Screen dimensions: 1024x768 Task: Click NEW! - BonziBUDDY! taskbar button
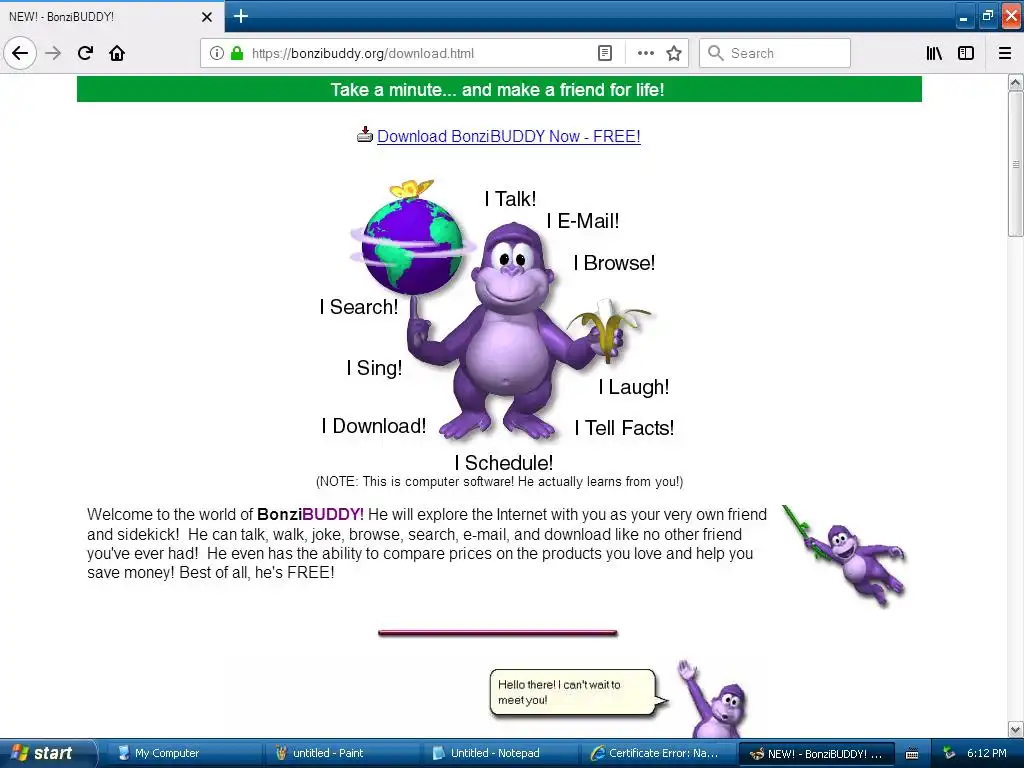tap(816, 753)
